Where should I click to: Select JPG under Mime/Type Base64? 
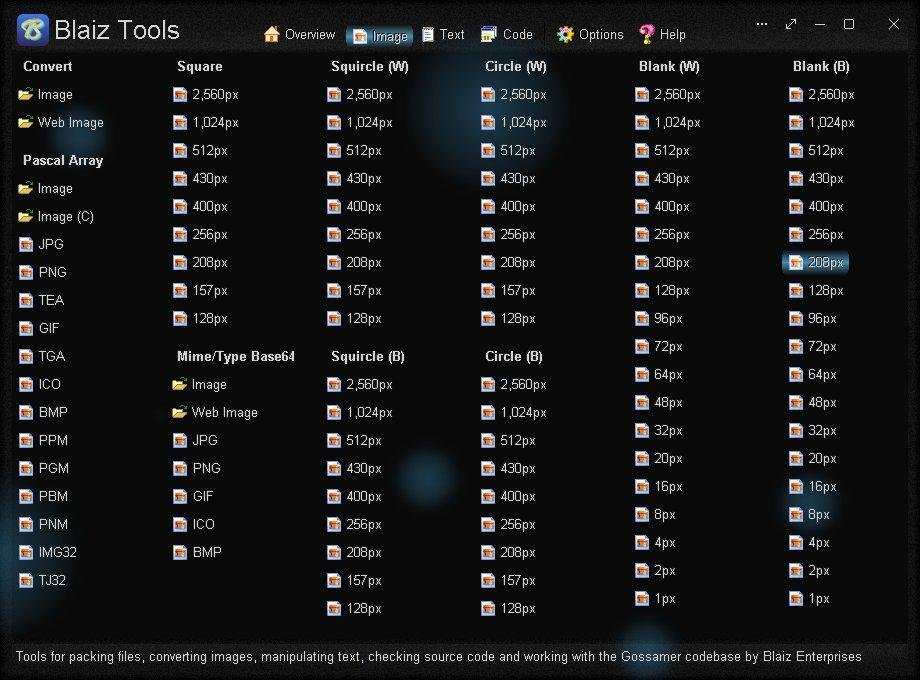tap(196, 440)
